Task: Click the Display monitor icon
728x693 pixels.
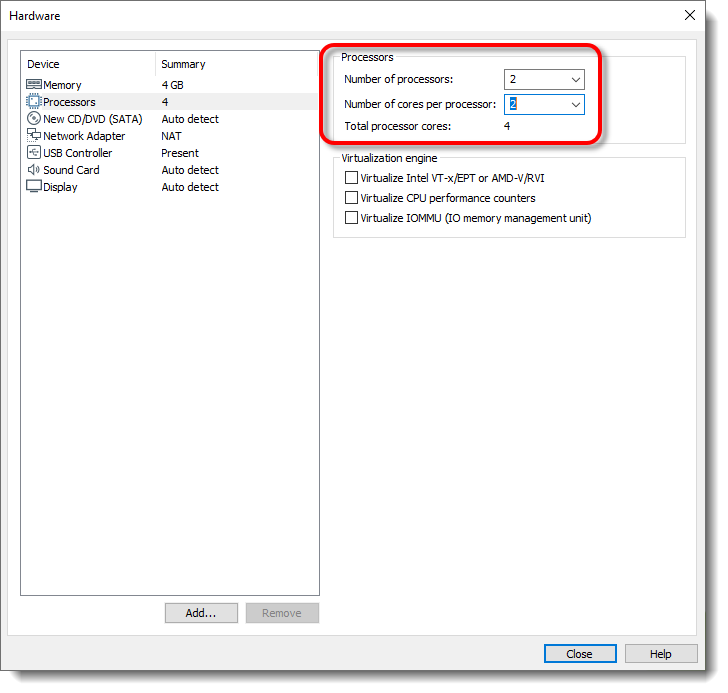Action: [33, 186]
